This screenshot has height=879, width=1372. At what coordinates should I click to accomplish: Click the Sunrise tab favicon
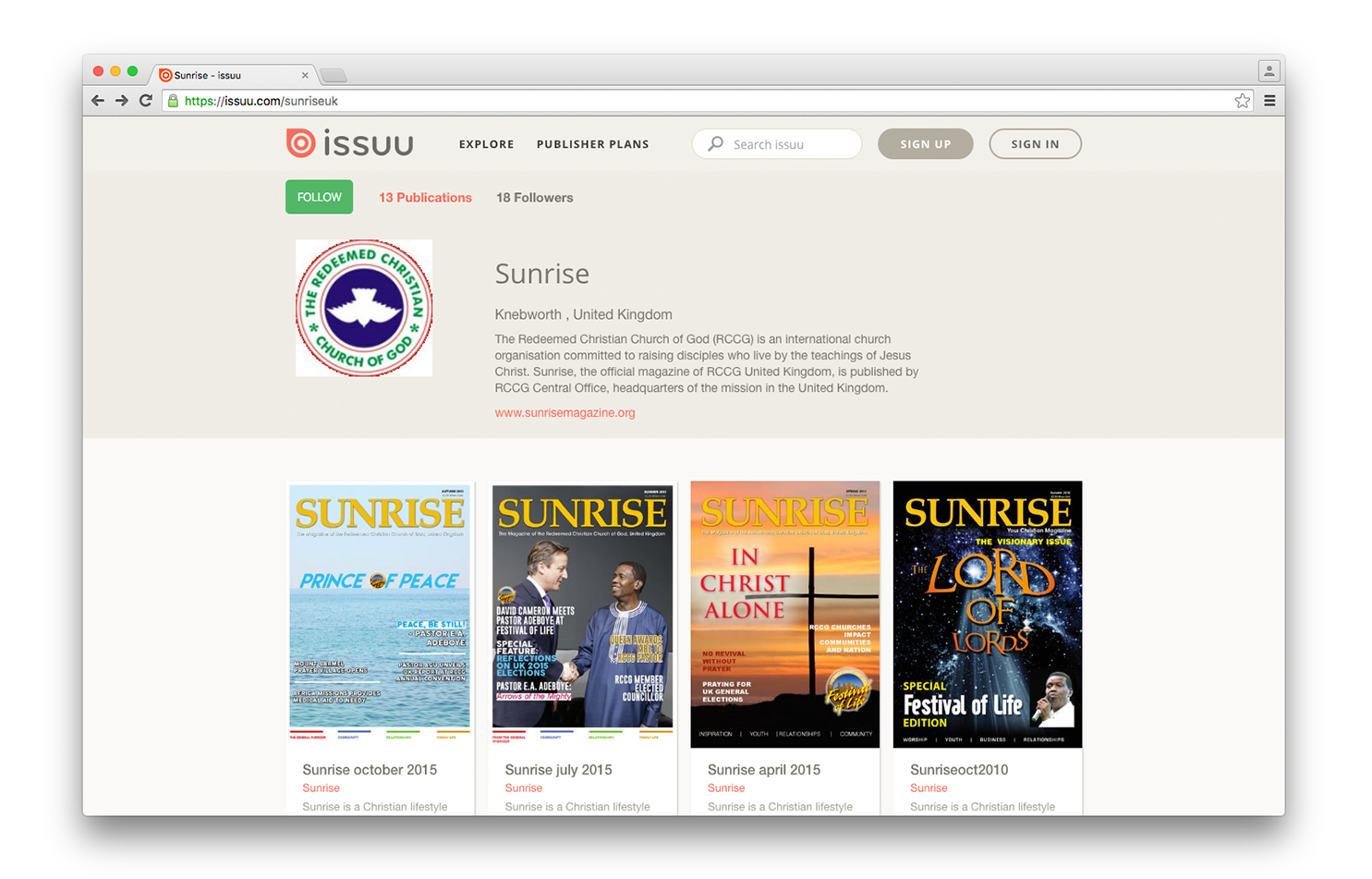pyautogui.click(x=165, y=76)
